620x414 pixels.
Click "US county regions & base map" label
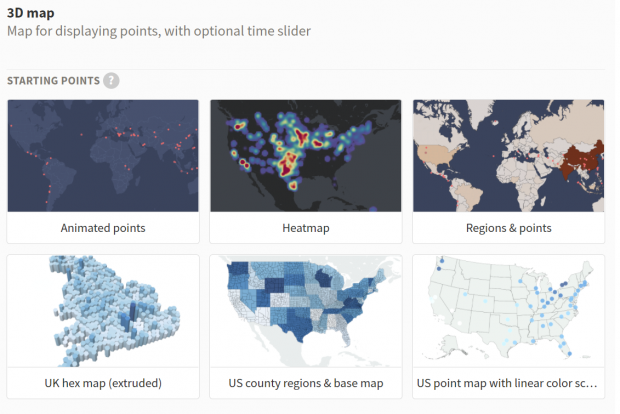305,383
